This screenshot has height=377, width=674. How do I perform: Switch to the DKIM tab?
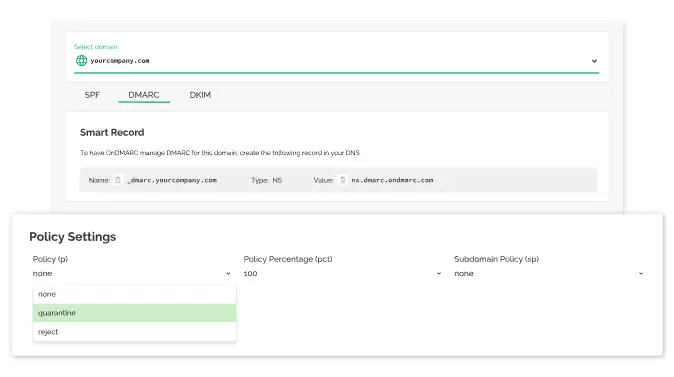click(x=200, y=95)
